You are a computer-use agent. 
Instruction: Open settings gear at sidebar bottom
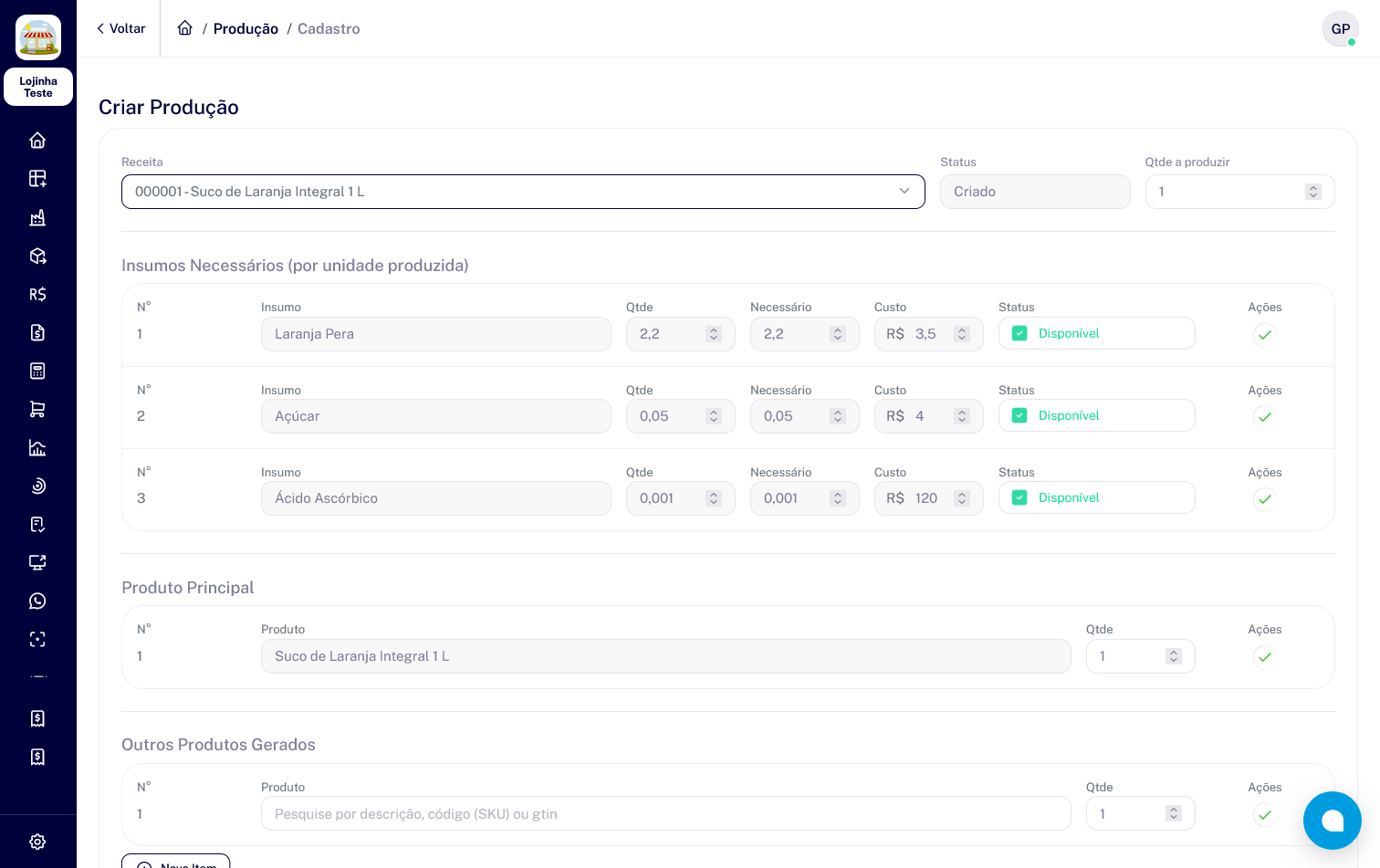tap(37, 842)
